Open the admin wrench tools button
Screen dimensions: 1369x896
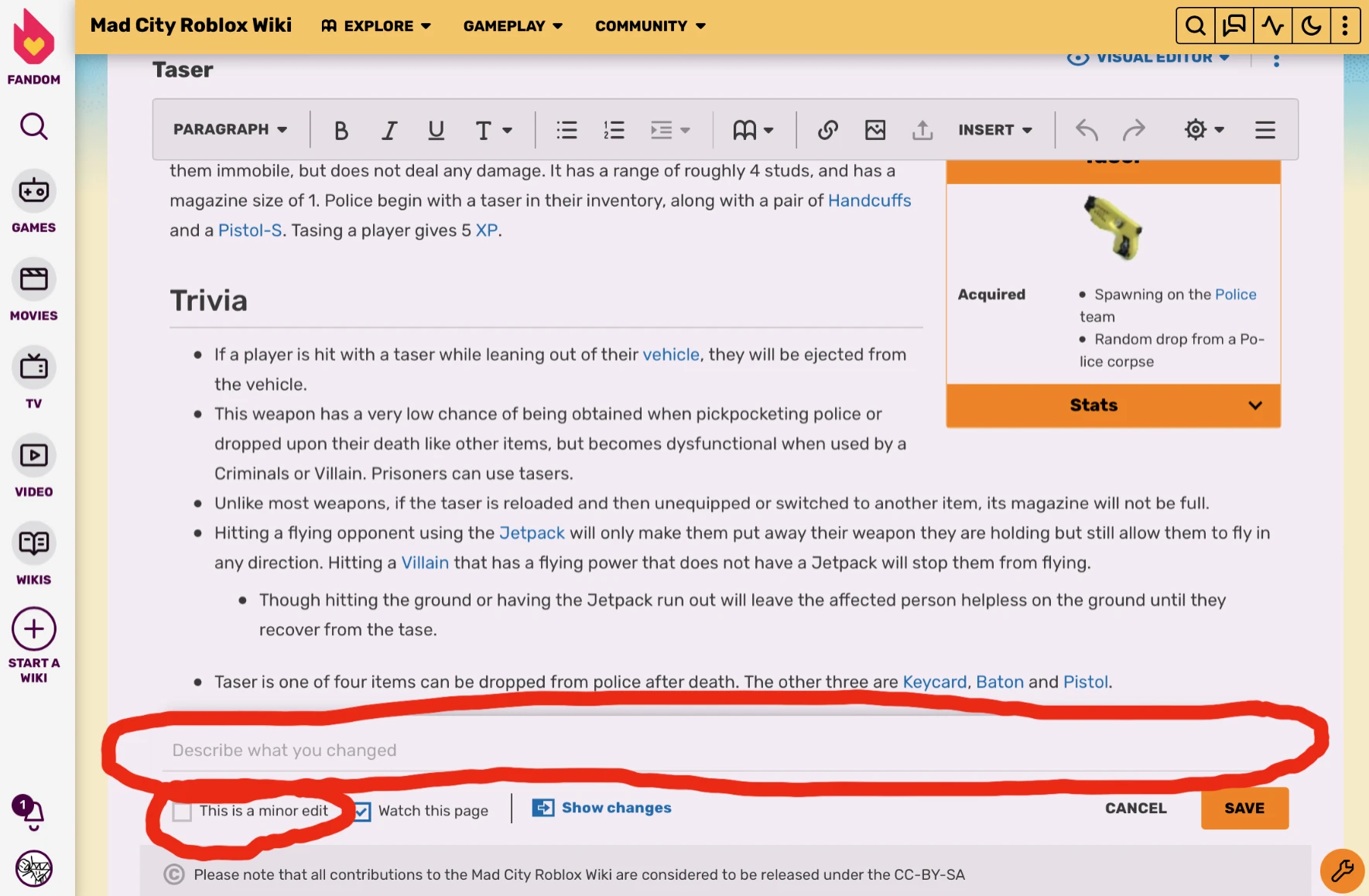(x=1342, y=870)
